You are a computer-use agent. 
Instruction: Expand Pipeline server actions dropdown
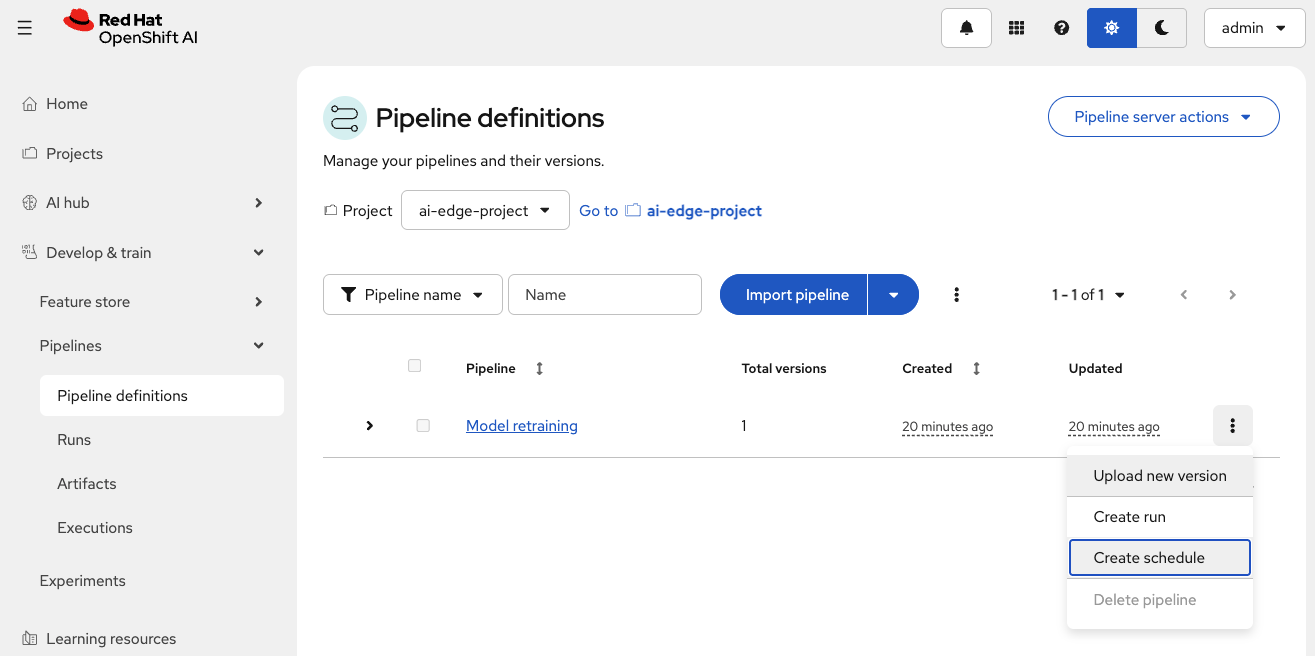point(1163,117)
